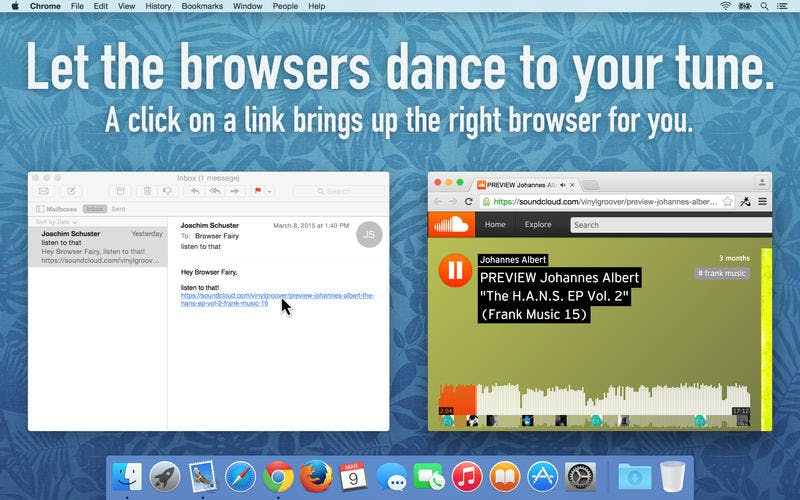Open App Store from the Dock
Image resolution: width=800 pixels, height=500 pixels.
(542, 477)
